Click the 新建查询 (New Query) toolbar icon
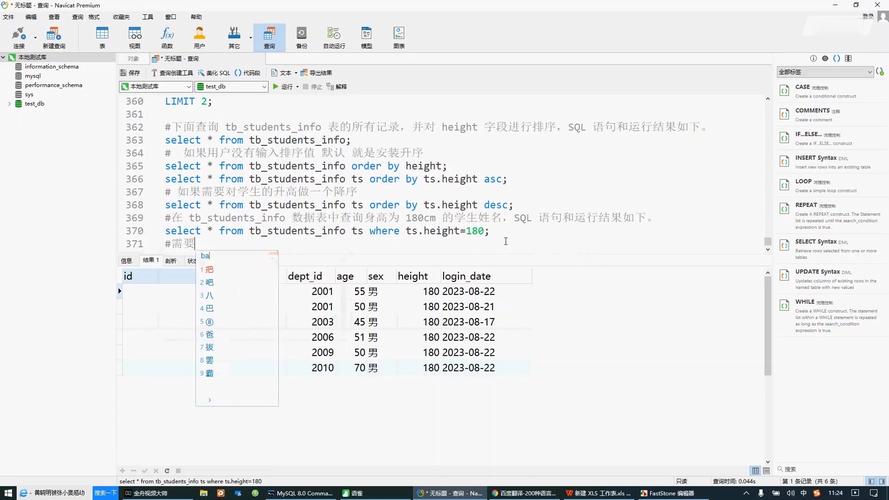This screenshot has width=889, height=500. tap(54, 37)
